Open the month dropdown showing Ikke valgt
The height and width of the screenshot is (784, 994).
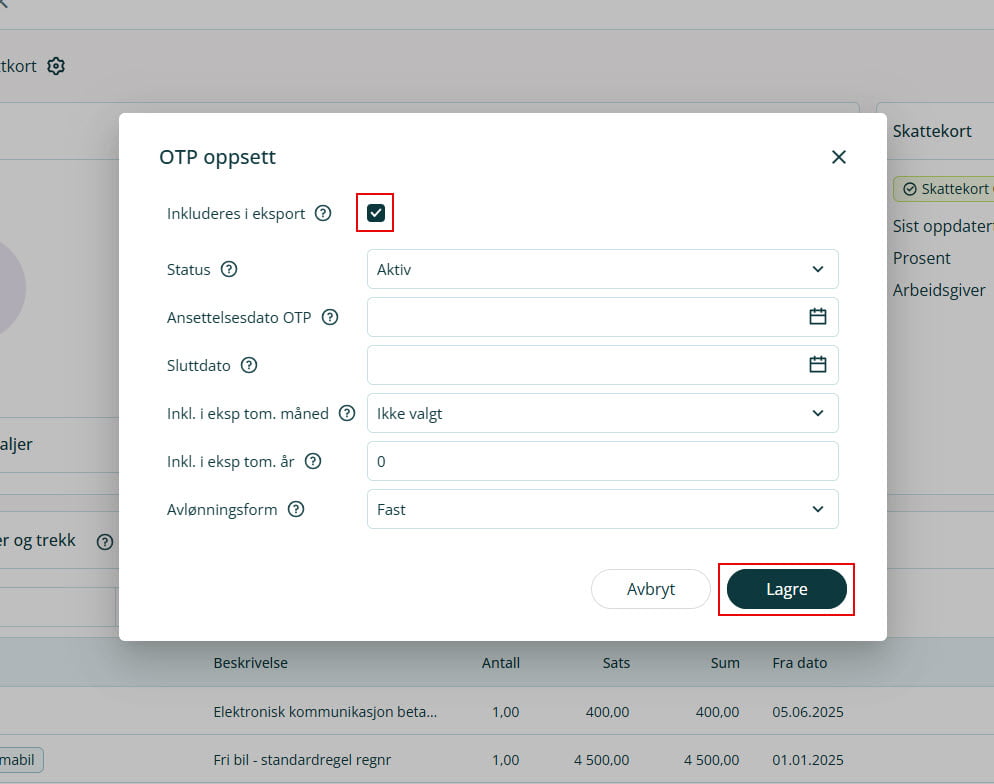602,413
